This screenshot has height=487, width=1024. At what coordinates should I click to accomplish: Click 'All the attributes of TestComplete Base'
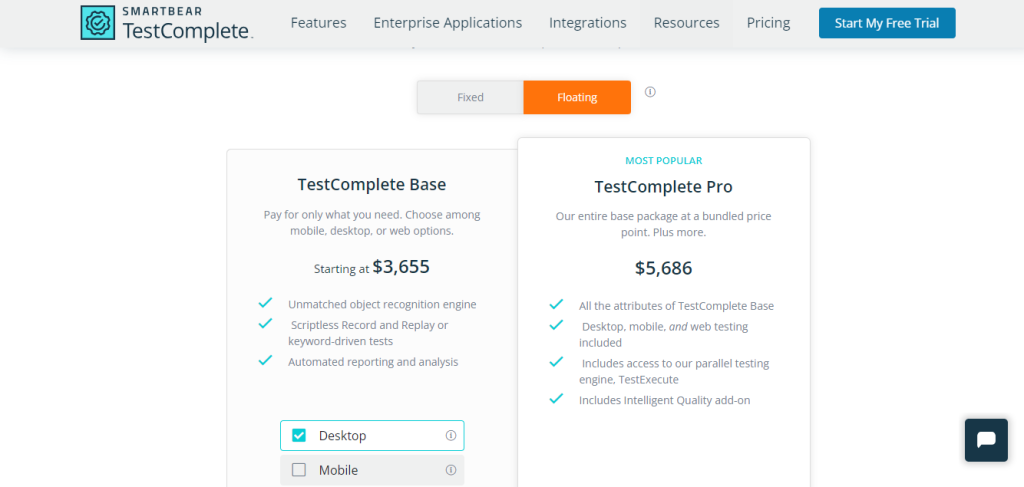[x=677, y=306]
